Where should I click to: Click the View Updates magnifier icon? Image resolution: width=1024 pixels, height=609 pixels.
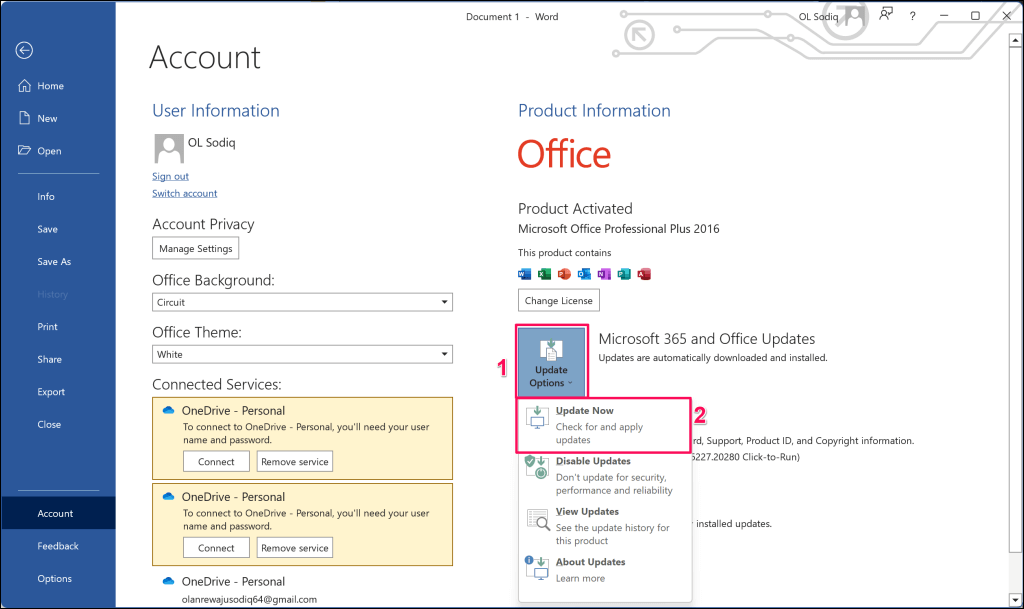click(537, 519)
